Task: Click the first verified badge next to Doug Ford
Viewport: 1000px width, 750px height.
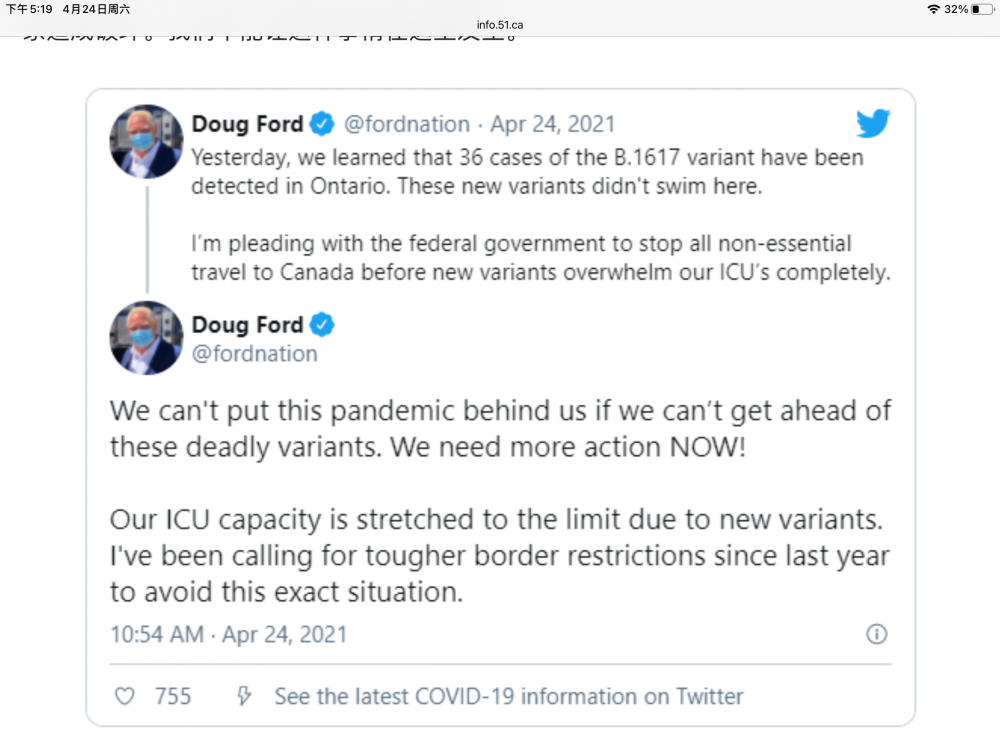Action: 321,124
